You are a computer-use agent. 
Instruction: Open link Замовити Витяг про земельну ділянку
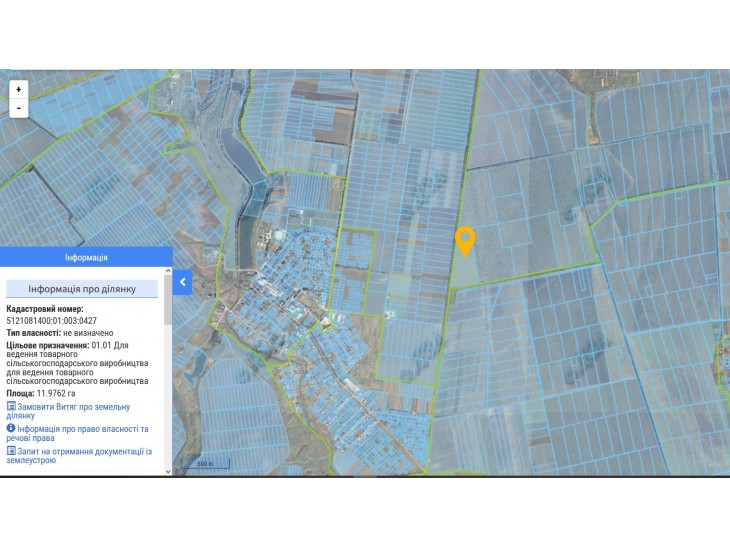coord(68,411)
